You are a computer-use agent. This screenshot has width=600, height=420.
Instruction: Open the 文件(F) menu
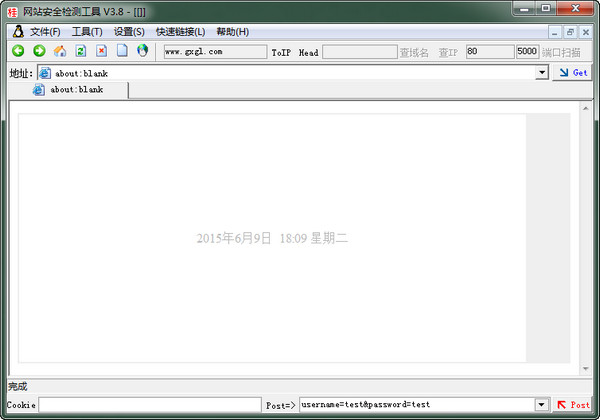click(45, 31)
